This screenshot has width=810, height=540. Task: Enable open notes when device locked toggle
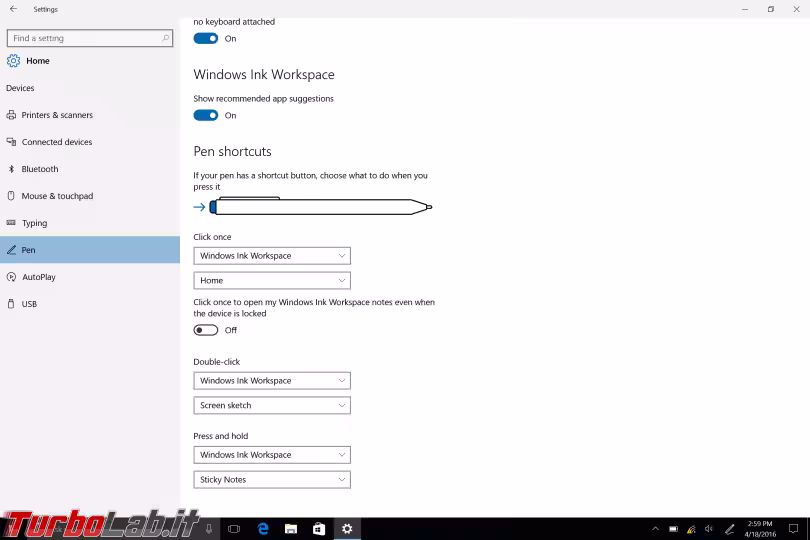206,330
